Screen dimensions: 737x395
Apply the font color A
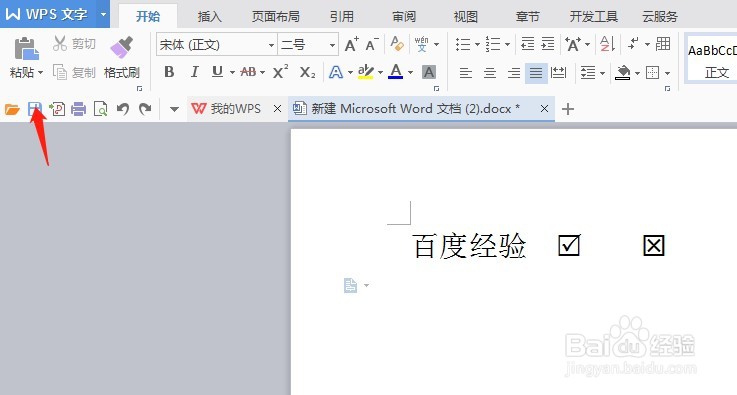(396, 72)
